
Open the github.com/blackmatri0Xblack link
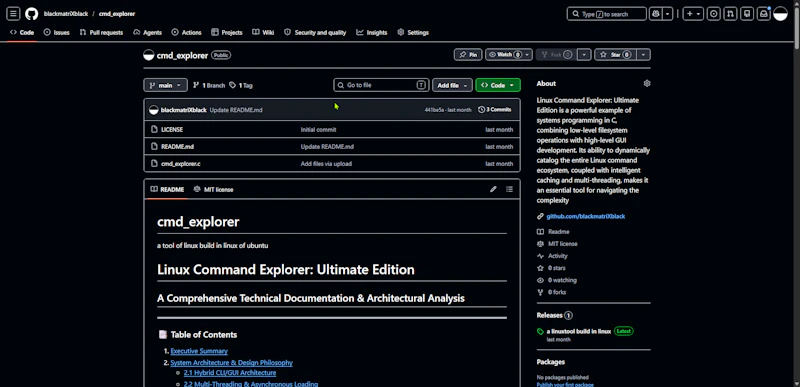tap(586, 217)
